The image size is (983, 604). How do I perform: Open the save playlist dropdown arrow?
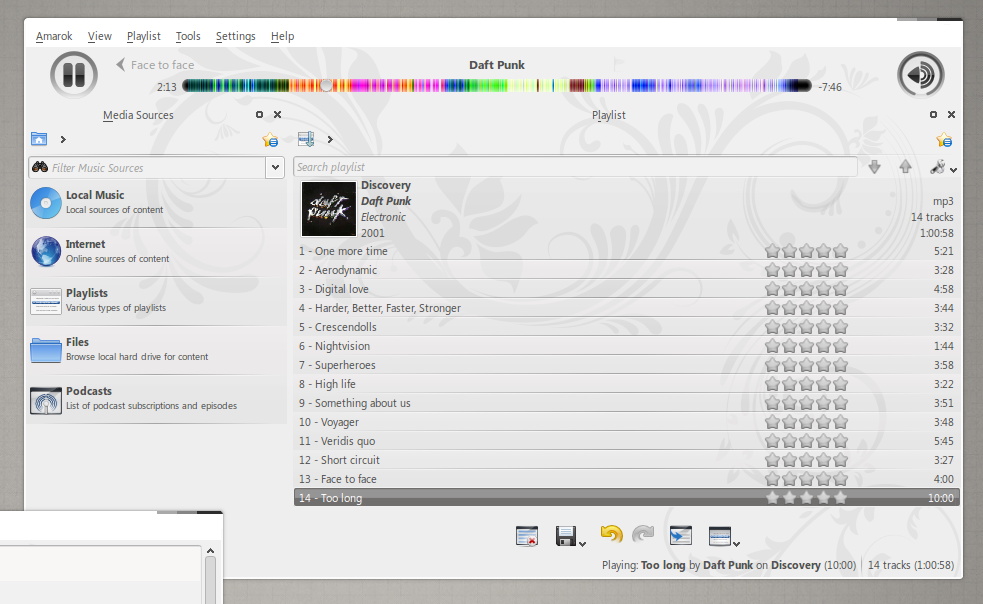click(x=582, y=544)
